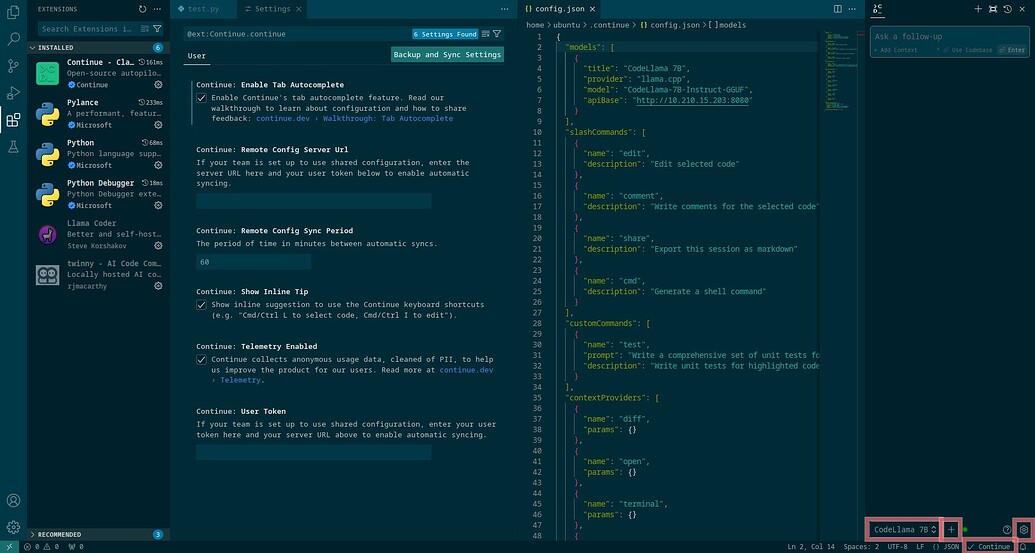
Task: Open remote window indicator in status bar
Action: click(9, 546)
